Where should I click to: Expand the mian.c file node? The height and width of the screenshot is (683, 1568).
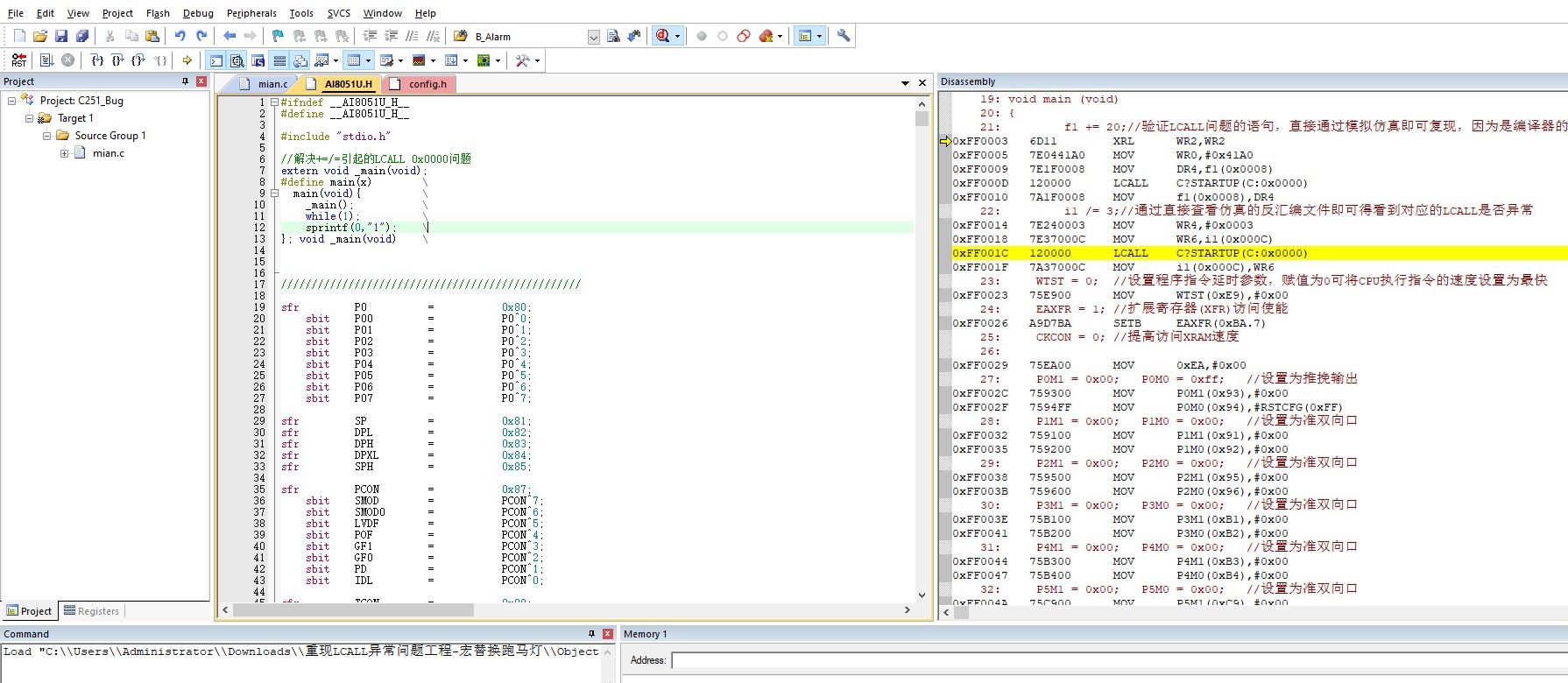pos(64,153)
